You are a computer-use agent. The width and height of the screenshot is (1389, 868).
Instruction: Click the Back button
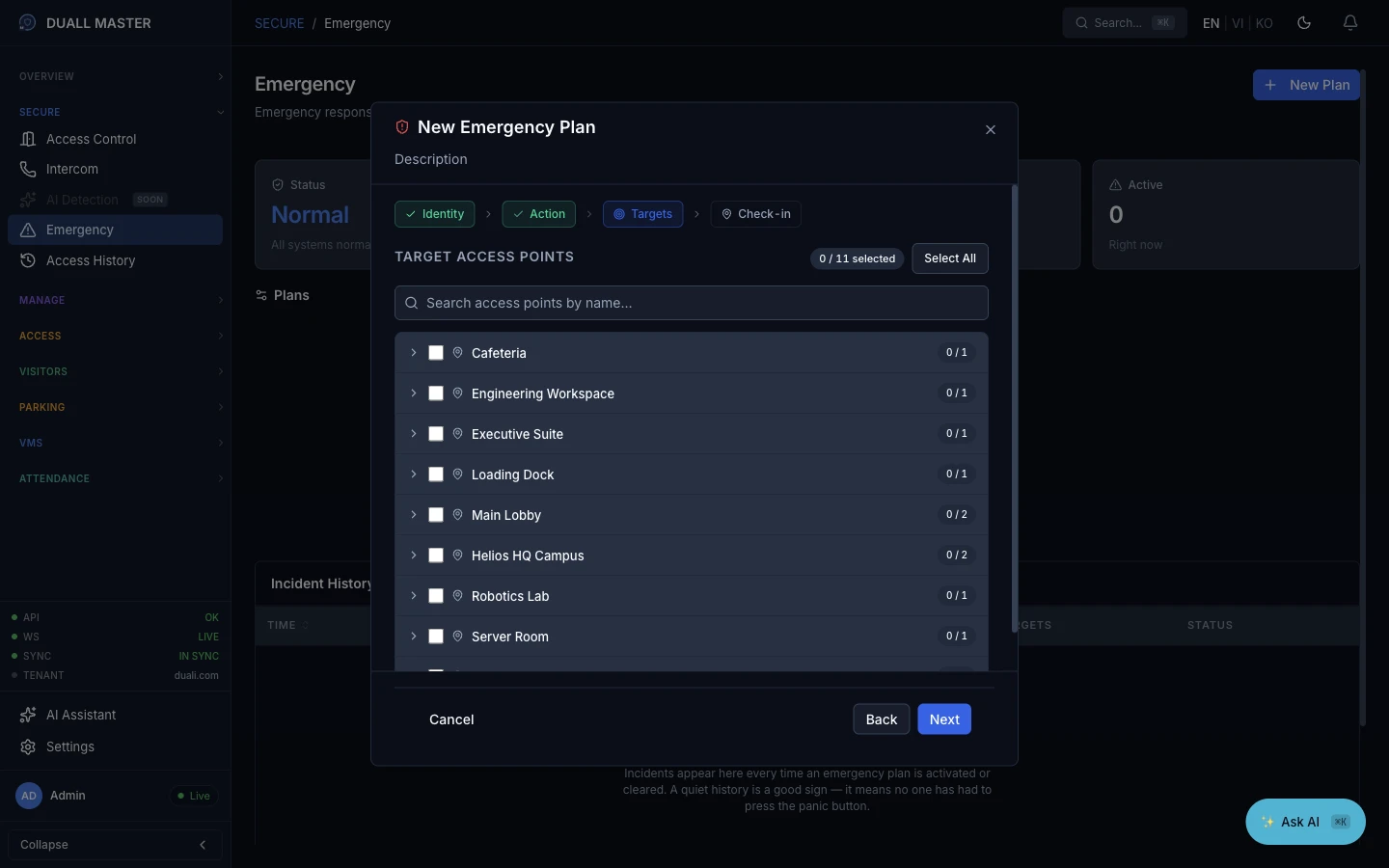coord(882,719)
